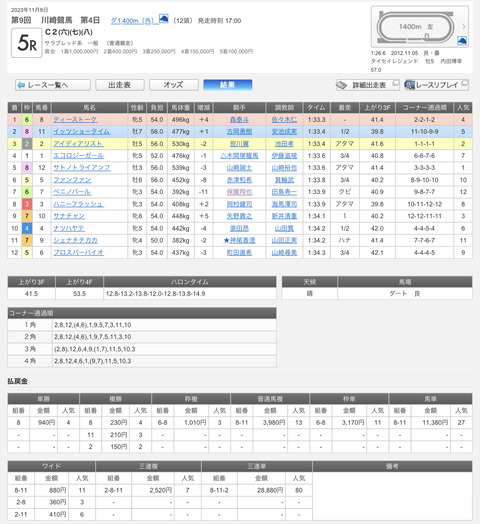Open trainer 山崎裕也 profile link

pyautogui.click(x=284, y=168)
